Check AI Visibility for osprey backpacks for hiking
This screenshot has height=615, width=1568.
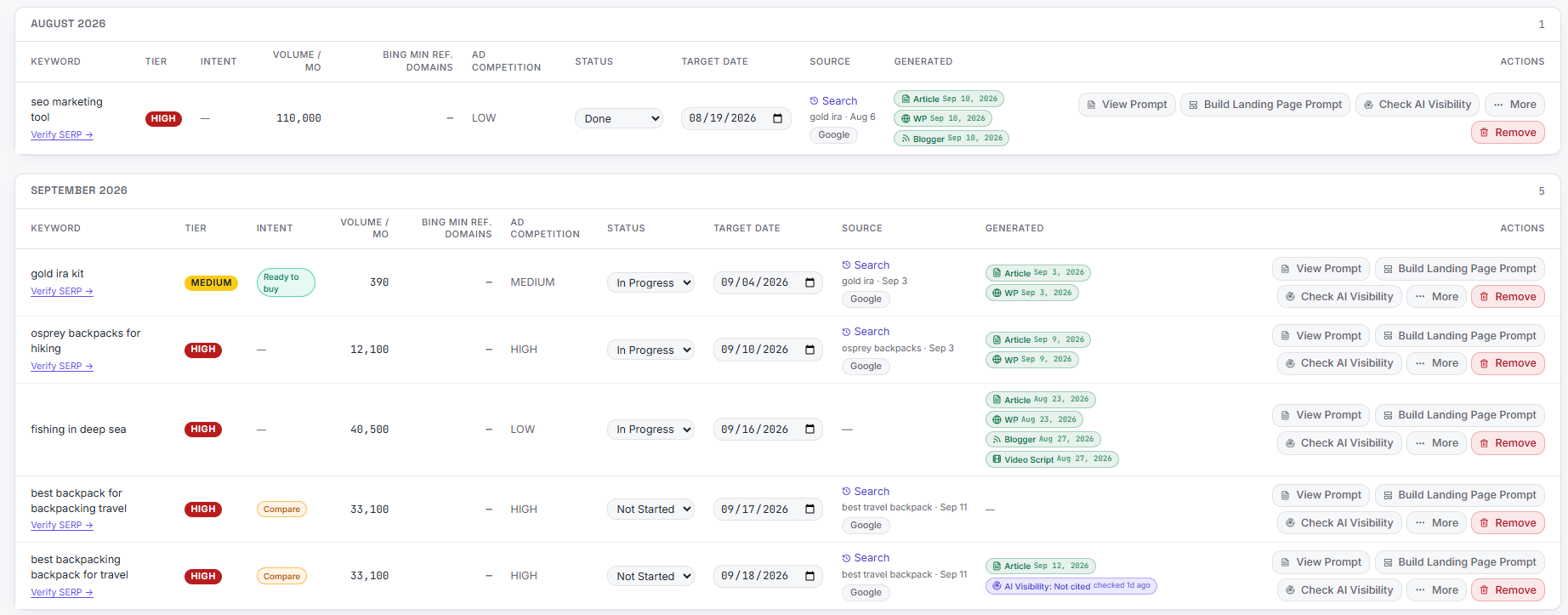1339,363
